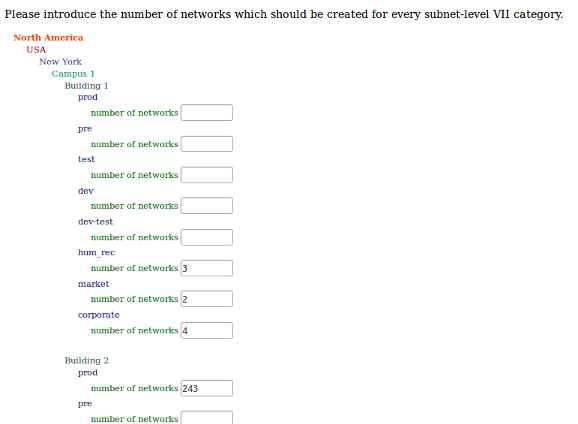Select the market field containing 2
Screen dimensions: 578x424
click(207, 299)
